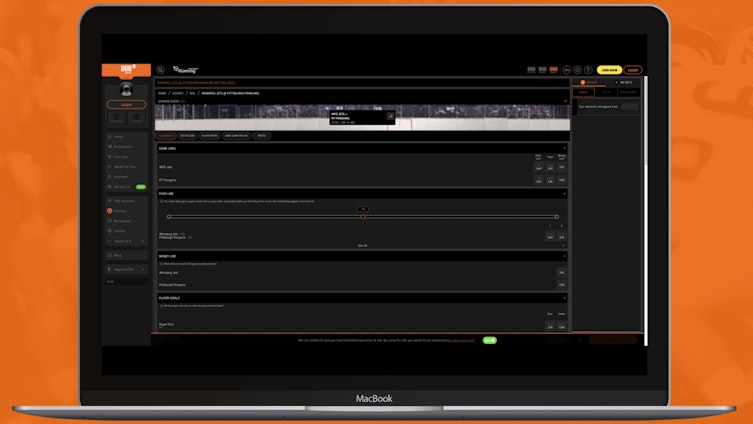Switch to the Period tab
Screen dimensions: 753x424
pyautogui.click(x=262, y=136)
